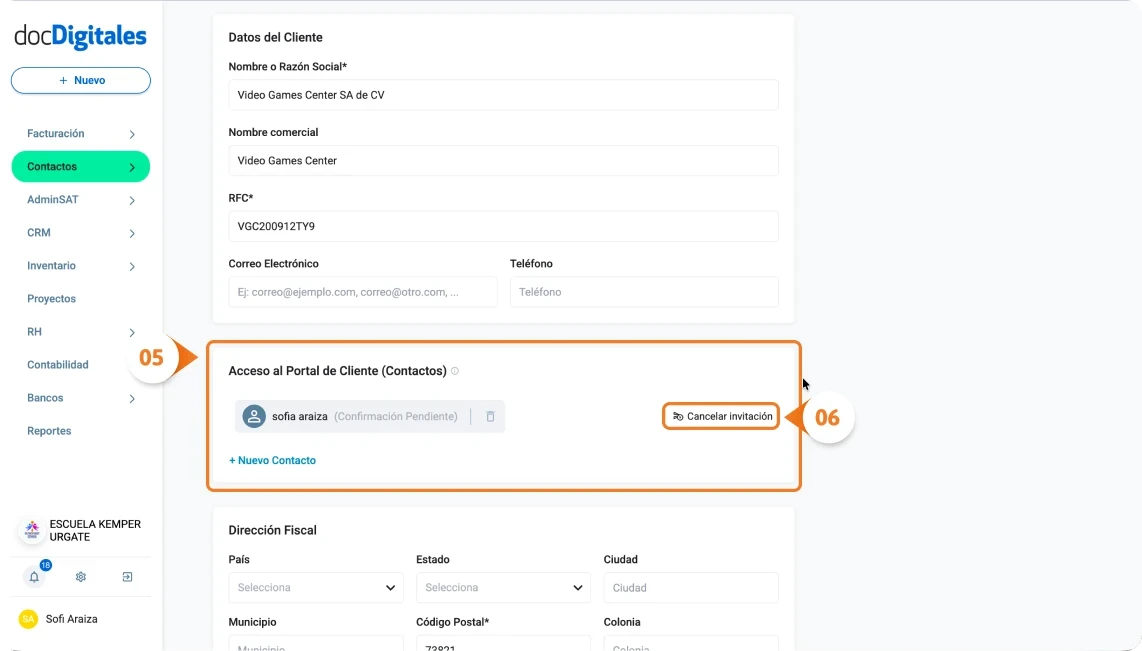Viewport: 1142px width, 651px height.
Task: Click Cancelar invitación
Action: 720,416
